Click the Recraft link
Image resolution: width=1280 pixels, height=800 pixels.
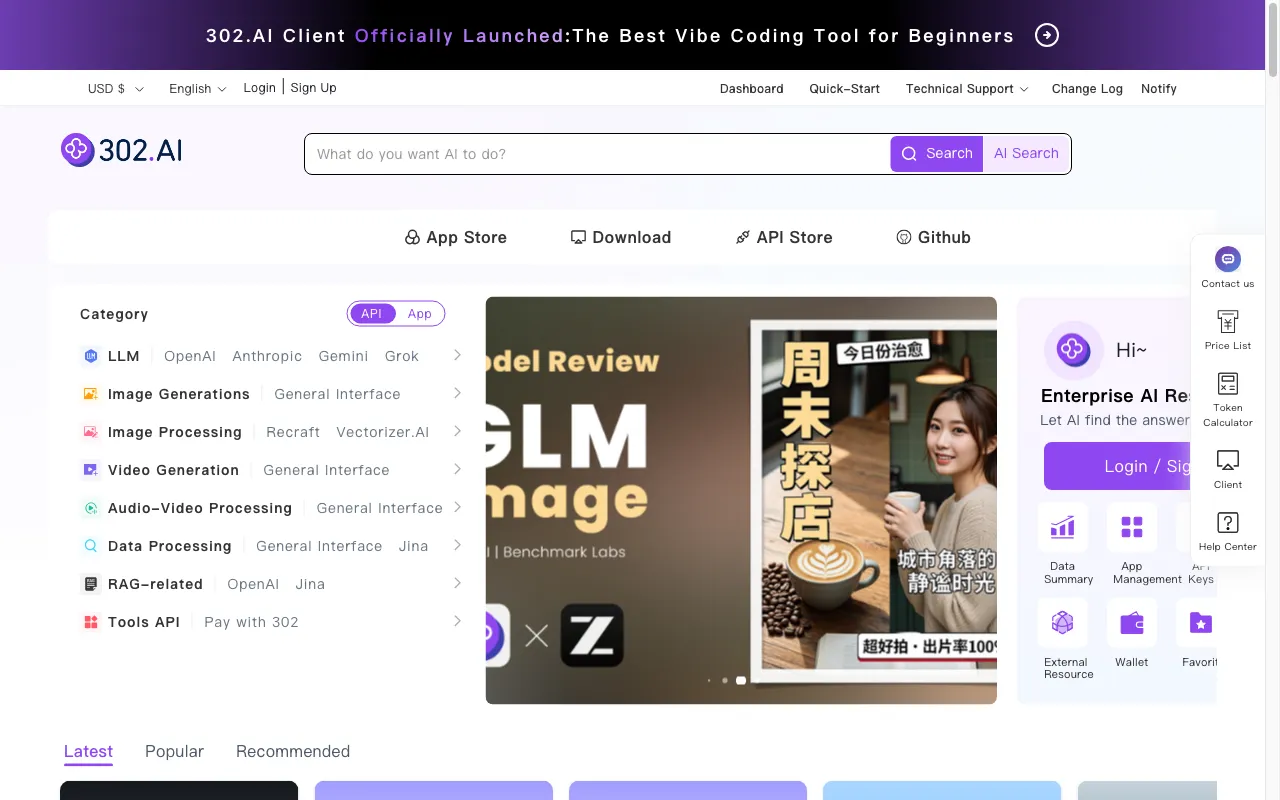point(293,432)
